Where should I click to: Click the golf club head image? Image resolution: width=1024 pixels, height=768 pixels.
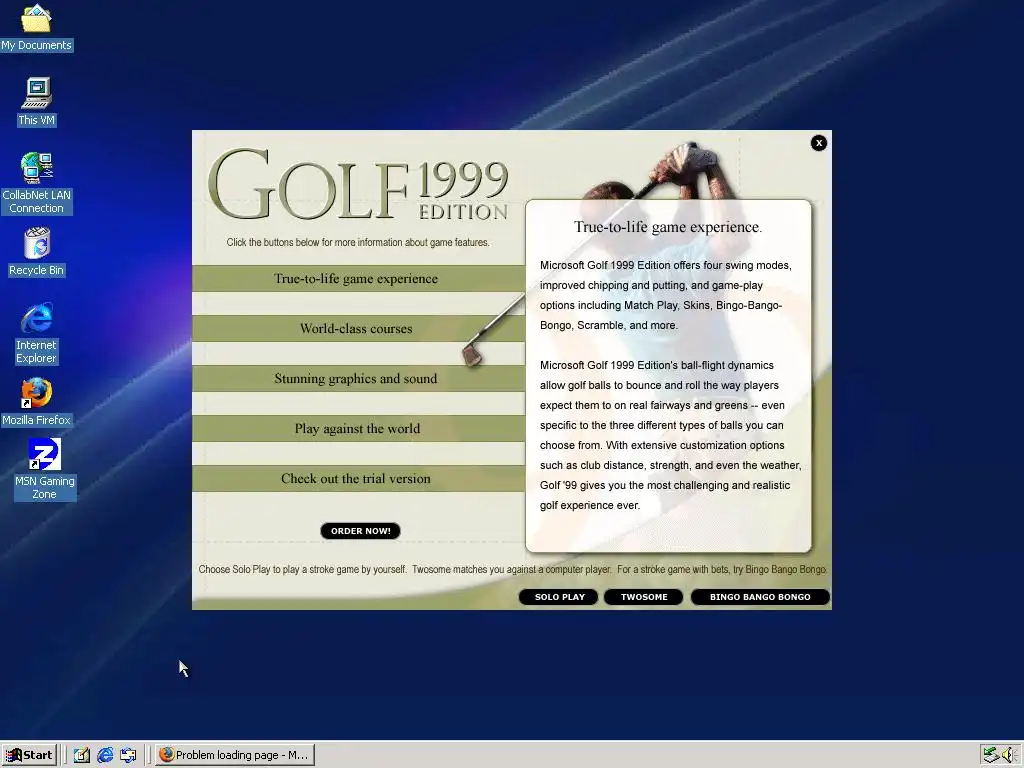point(472,355)
